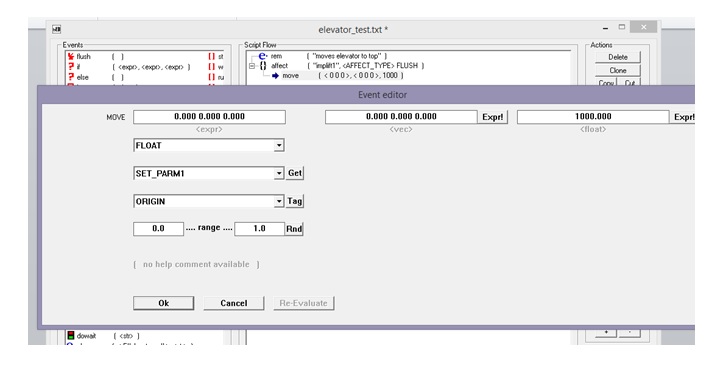
Task: Click the Rnd random button
Action: [x=294, y=229]
